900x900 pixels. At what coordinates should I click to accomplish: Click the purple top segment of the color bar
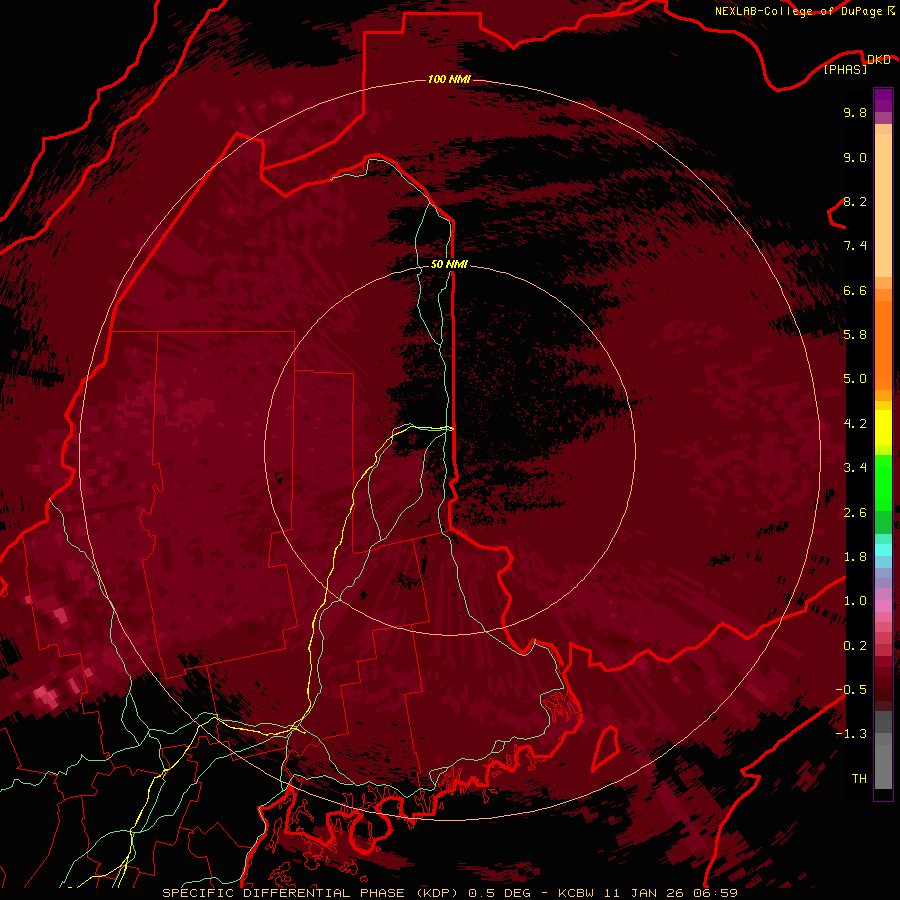[883, 100]
